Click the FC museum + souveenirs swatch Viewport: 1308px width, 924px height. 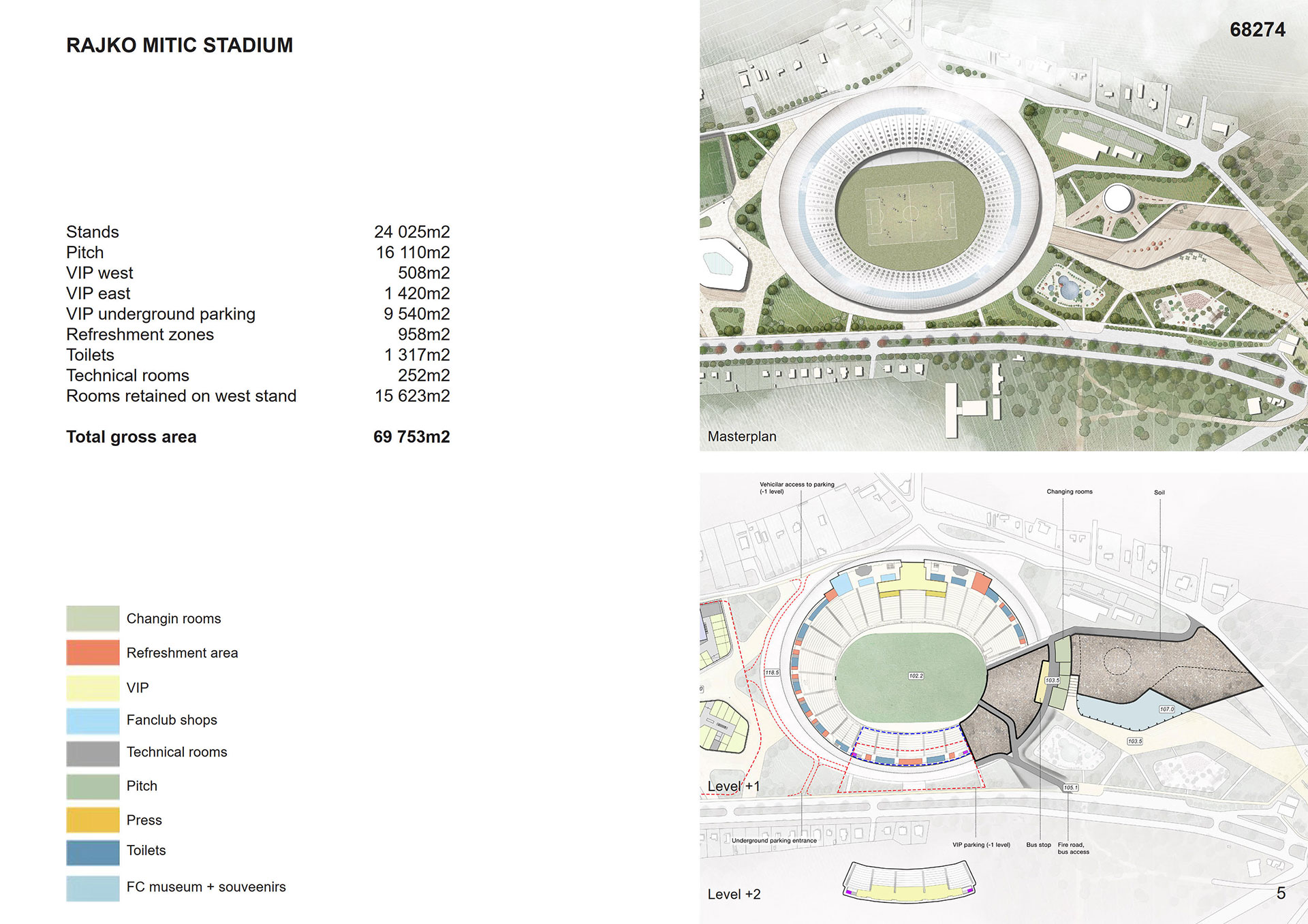point(93,888)
